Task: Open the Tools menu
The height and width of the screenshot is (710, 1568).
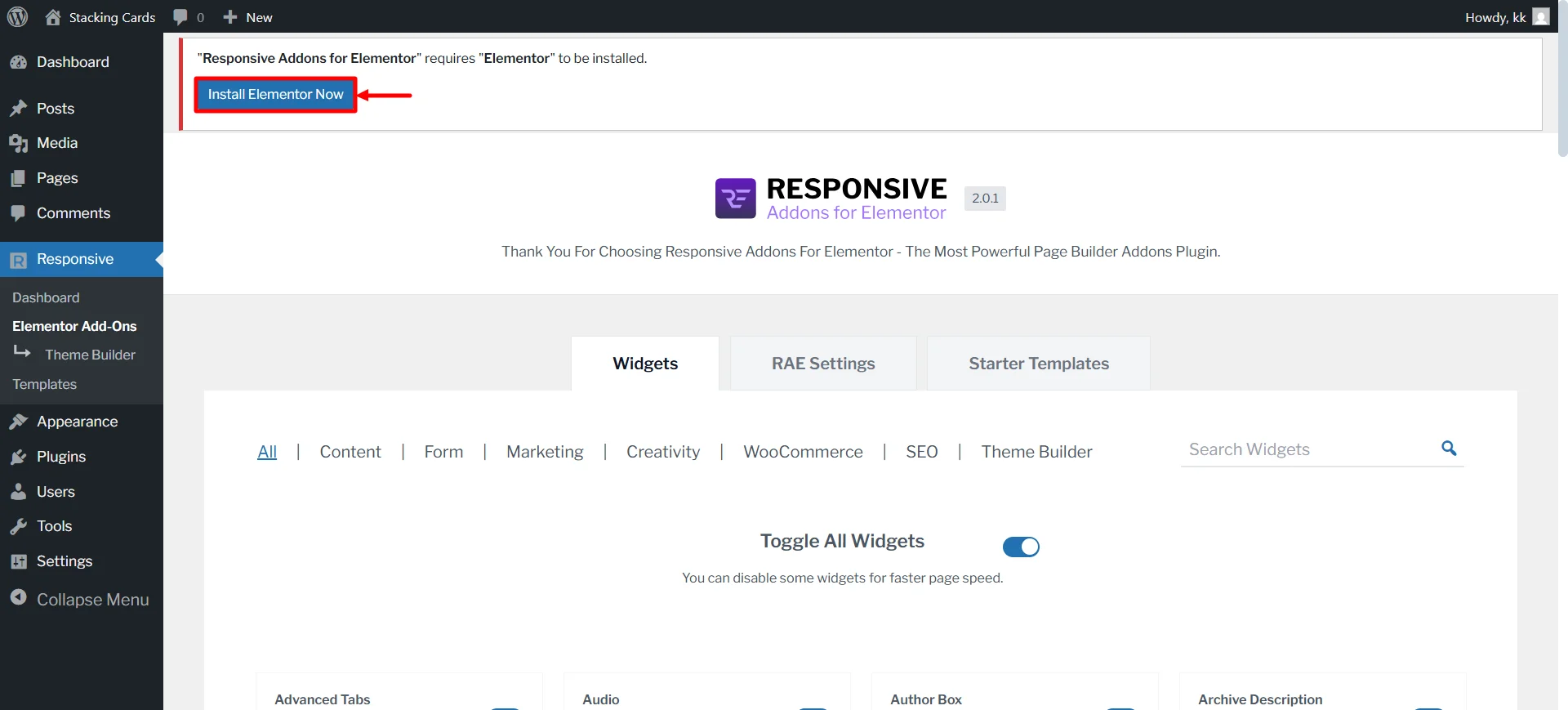Action: (x=82, y=526)
